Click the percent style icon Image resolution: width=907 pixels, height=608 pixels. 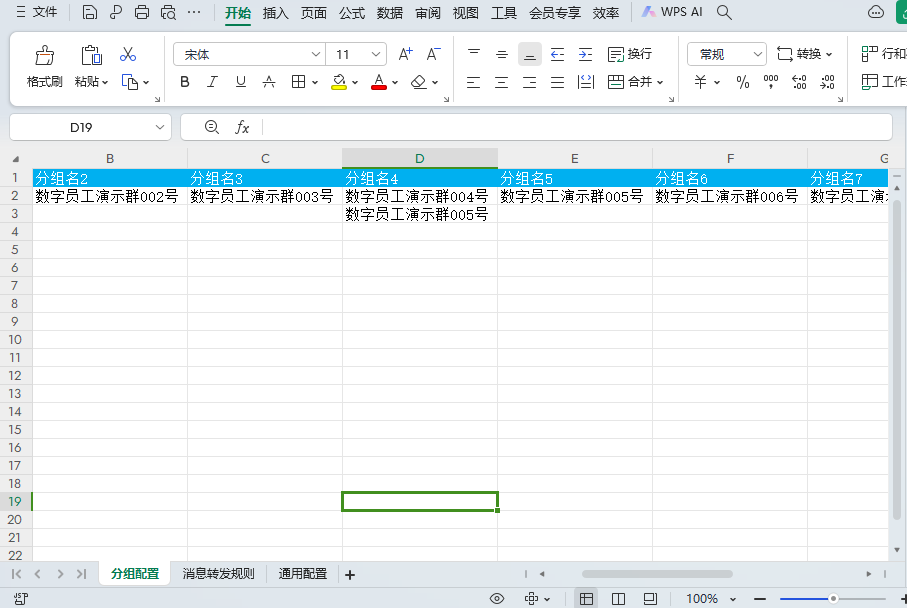743,82
